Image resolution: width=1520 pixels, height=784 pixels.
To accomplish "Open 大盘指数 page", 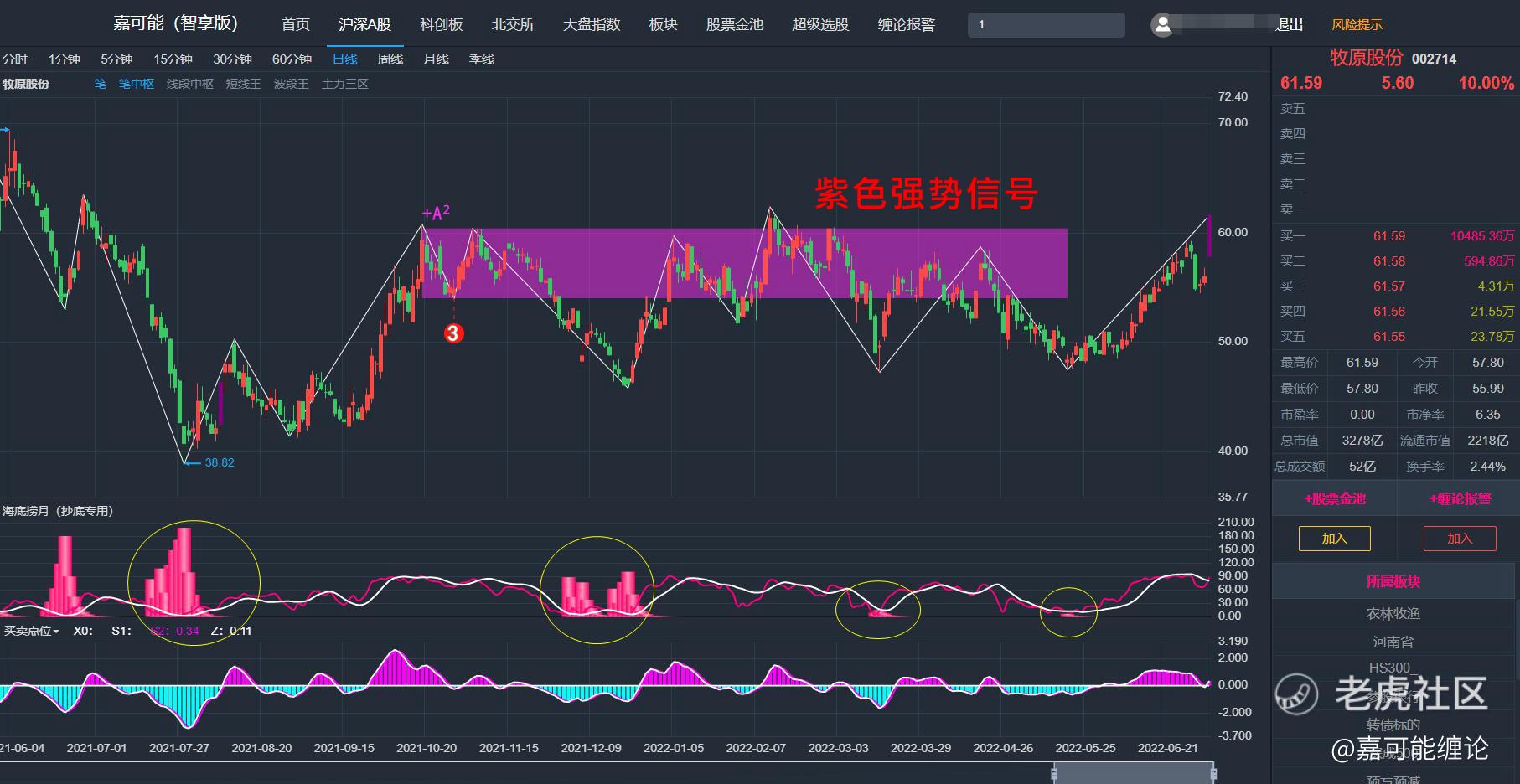I will point(592,25).
